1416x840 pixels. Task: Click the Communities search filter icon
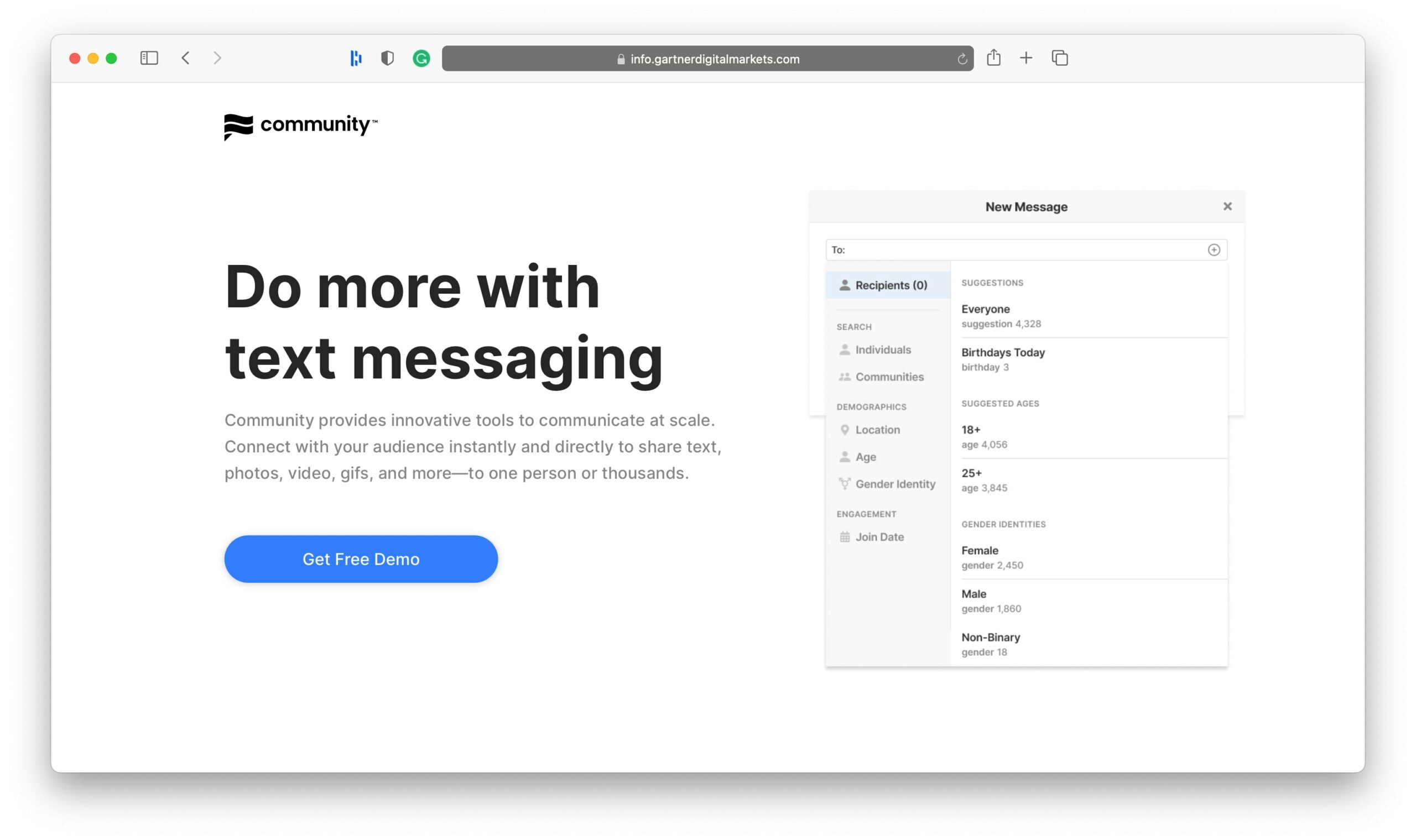844,377
